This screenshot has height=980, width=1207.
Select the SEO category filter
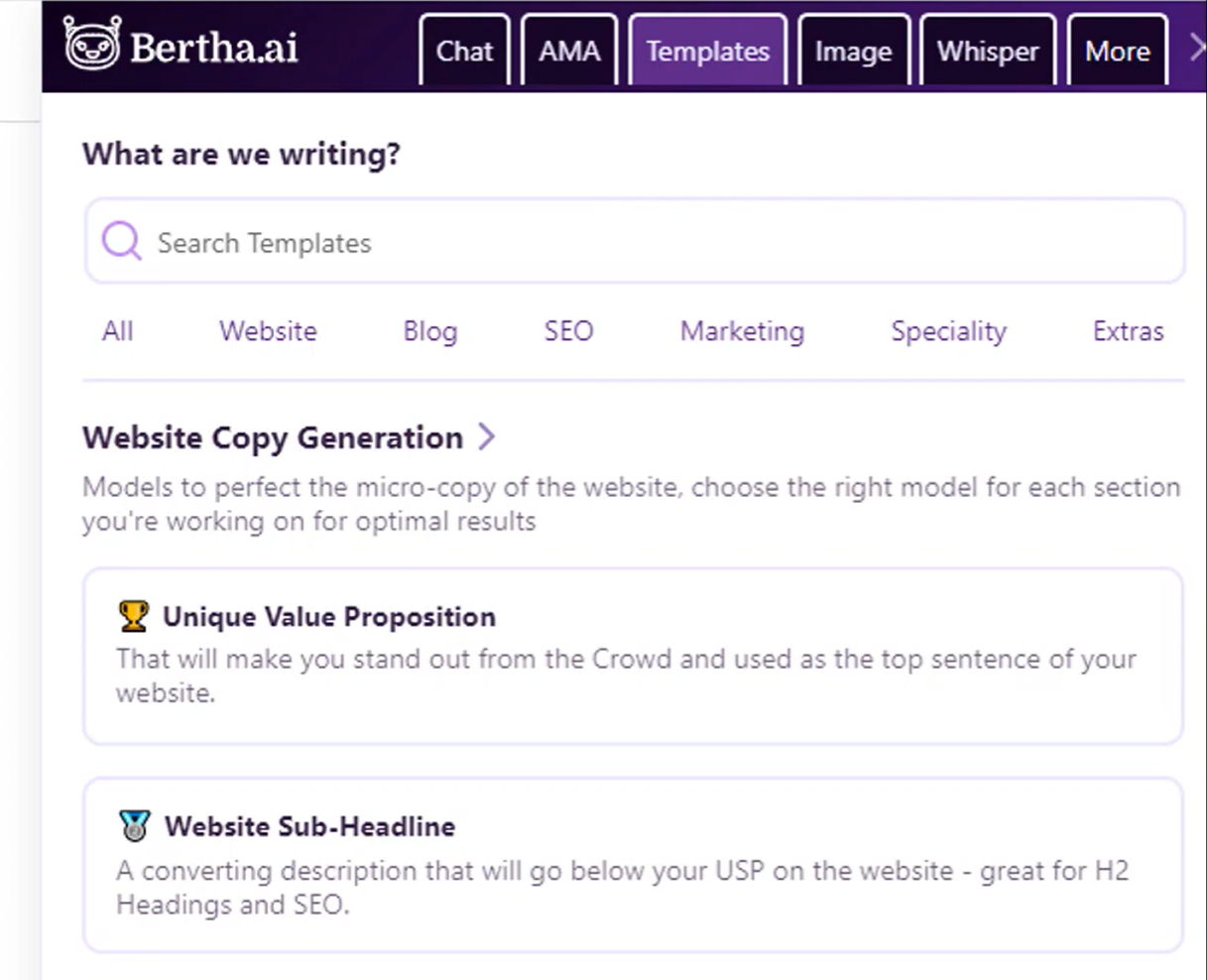[x=568, y=331]
